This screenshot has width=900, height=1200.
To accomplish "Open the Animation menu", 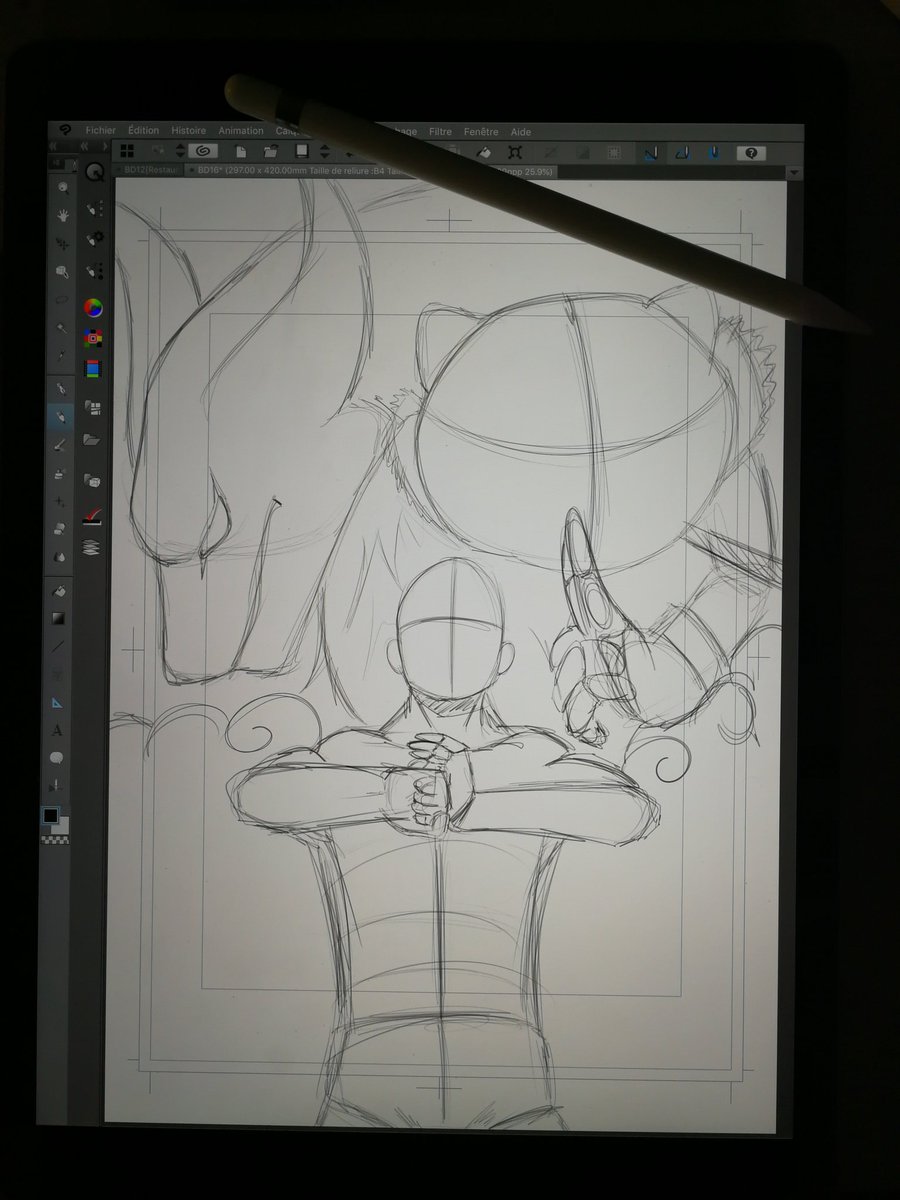I will (240, 130).
